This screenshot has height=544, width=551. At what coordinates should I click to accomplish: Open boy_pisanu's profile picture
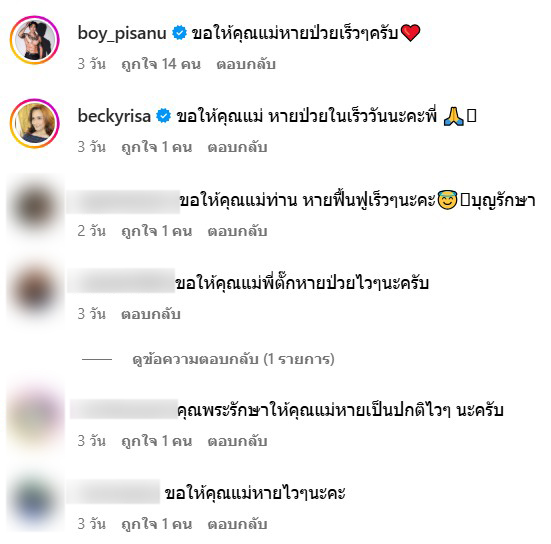34,40
